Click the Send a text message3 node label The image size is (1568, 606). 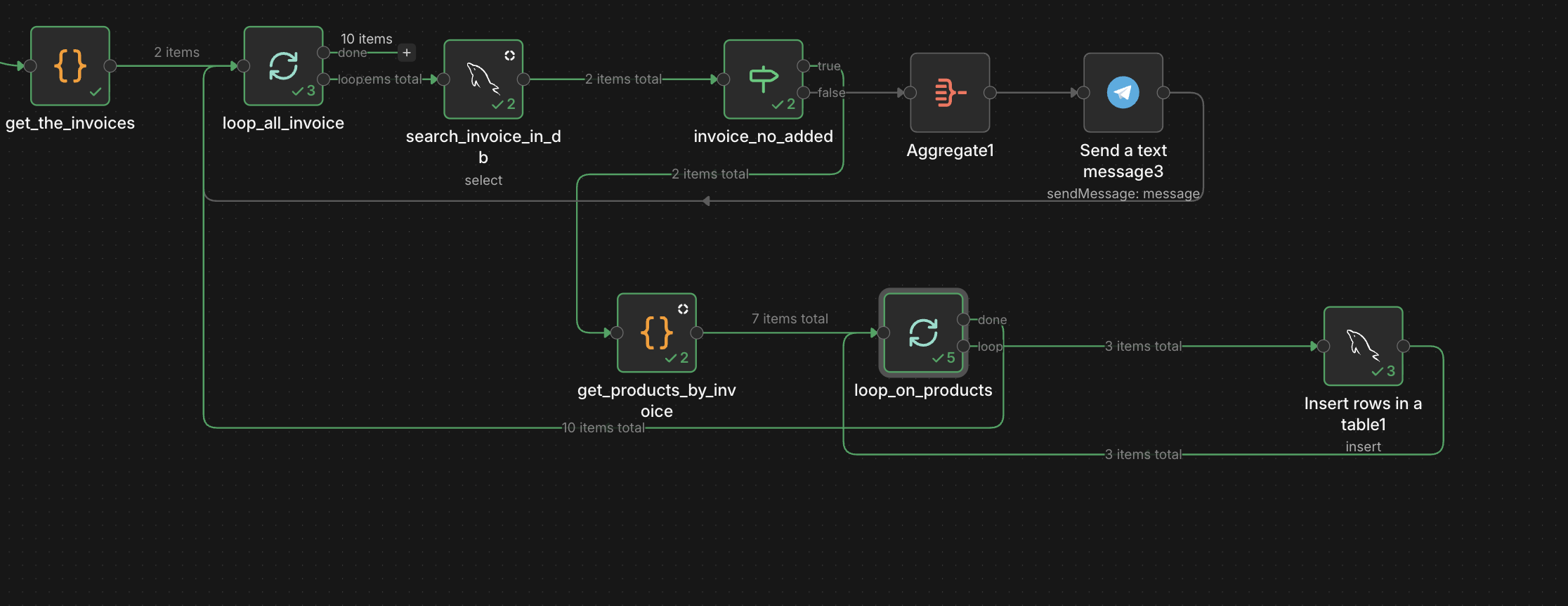point(1123,161)
